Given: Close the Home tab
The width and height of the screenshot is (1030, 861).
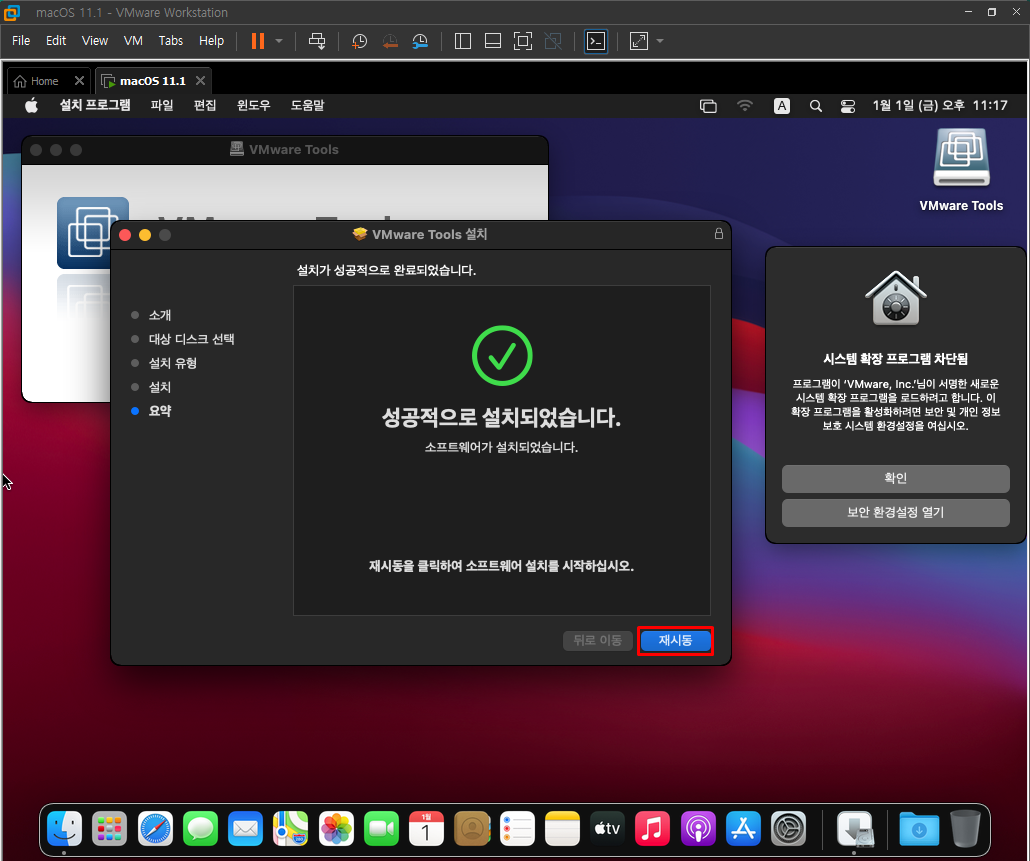Looking at the screenshot, I should coord(79,80).
